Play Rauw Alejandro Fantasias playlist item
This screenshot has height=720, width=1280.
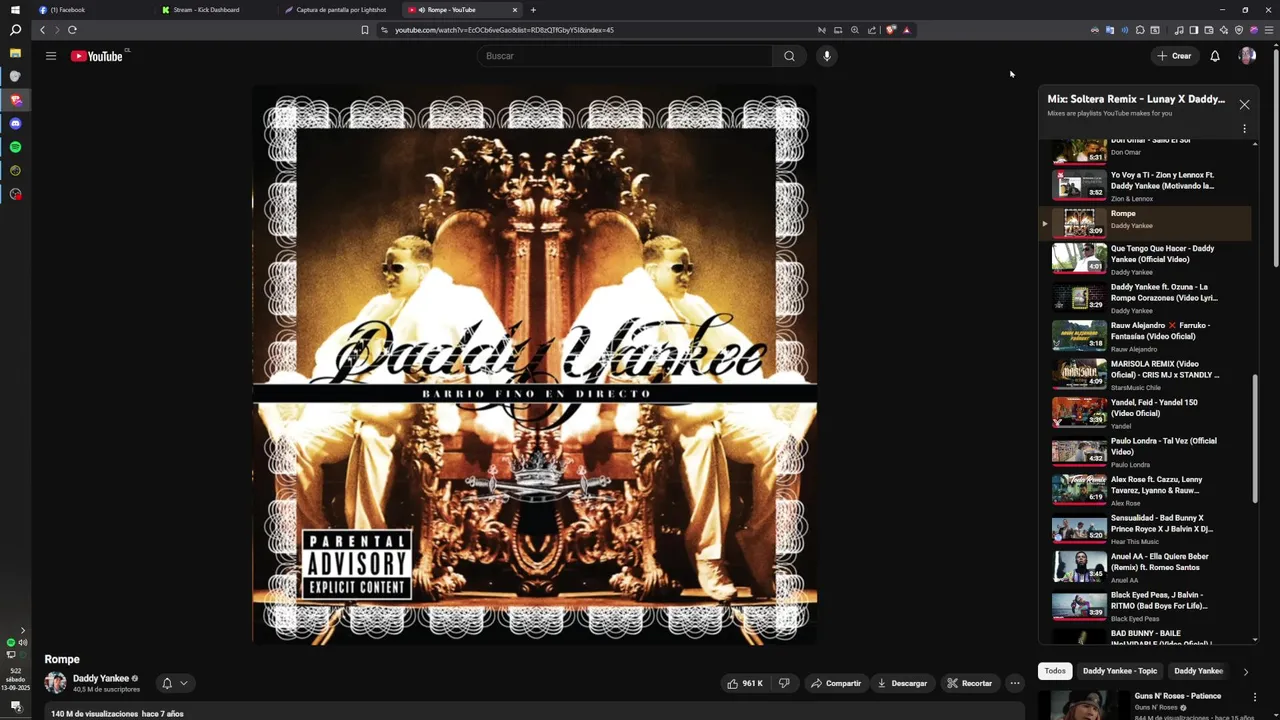point(1145,335)
